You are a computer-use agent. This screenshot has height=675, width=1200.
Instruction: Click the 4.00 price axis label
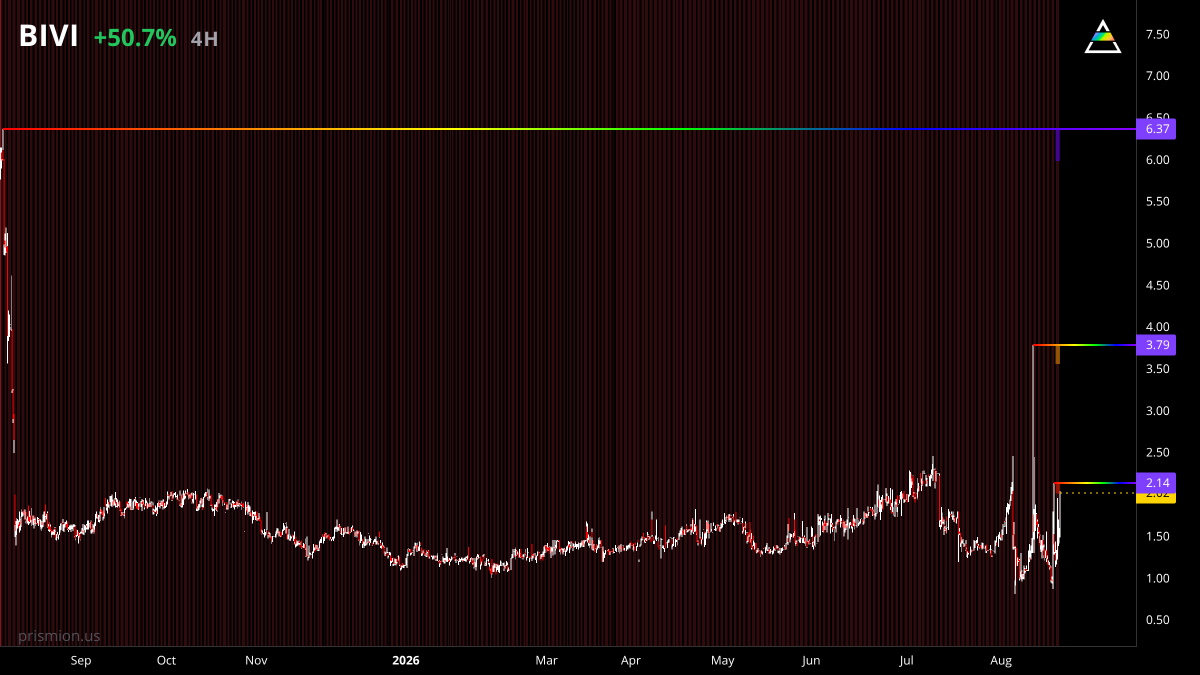pos(1157,327)
